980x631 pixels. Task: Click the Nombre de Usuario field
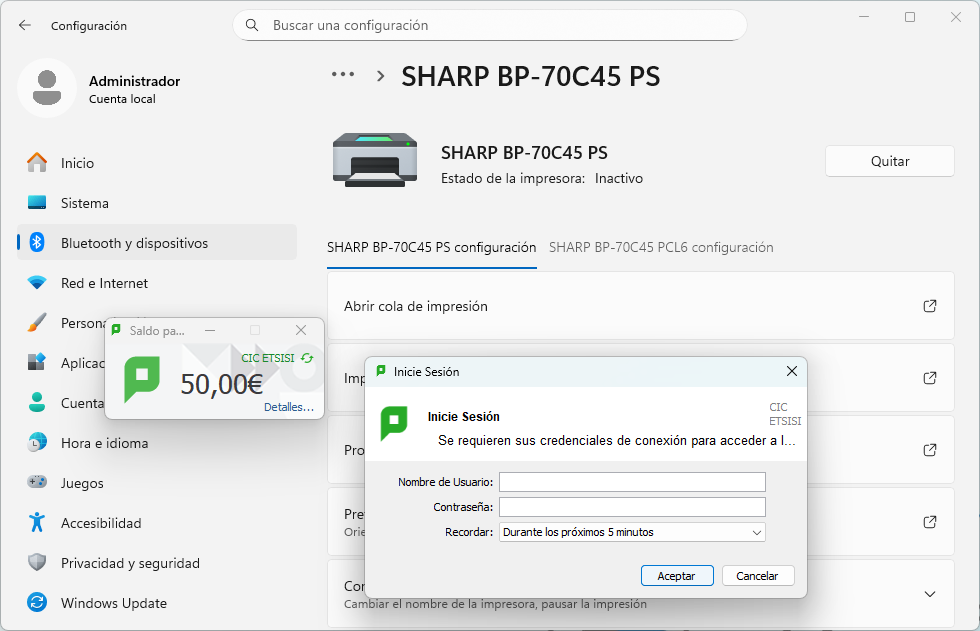coord(632,482)
